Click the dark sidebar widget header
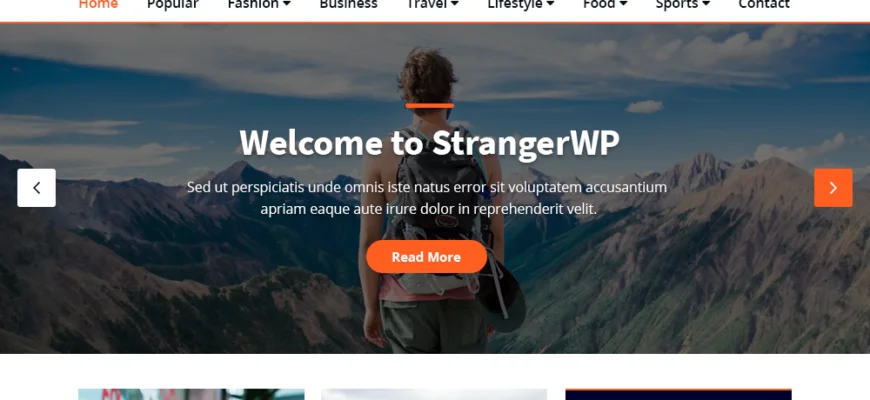The image size is (870, 400). pos(678,394)
